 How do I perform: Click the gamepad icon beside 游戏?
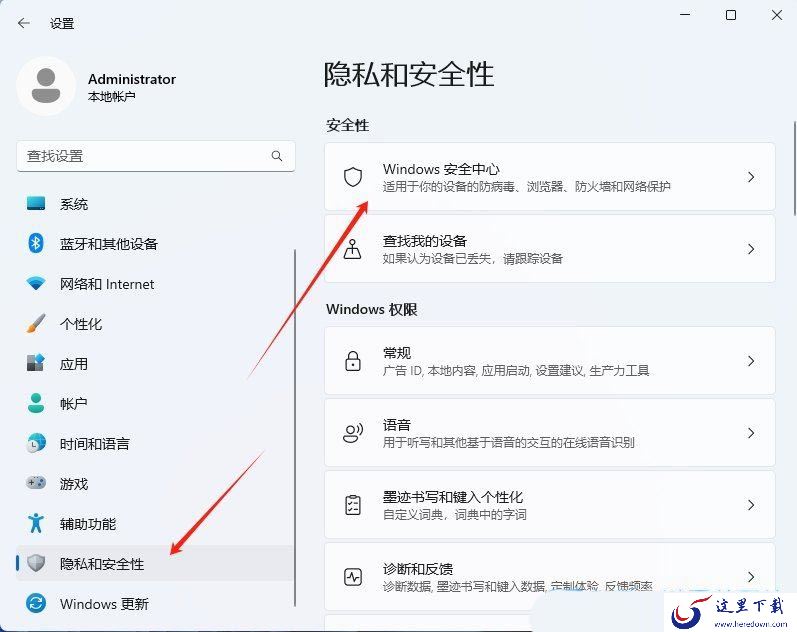point(36,483)
